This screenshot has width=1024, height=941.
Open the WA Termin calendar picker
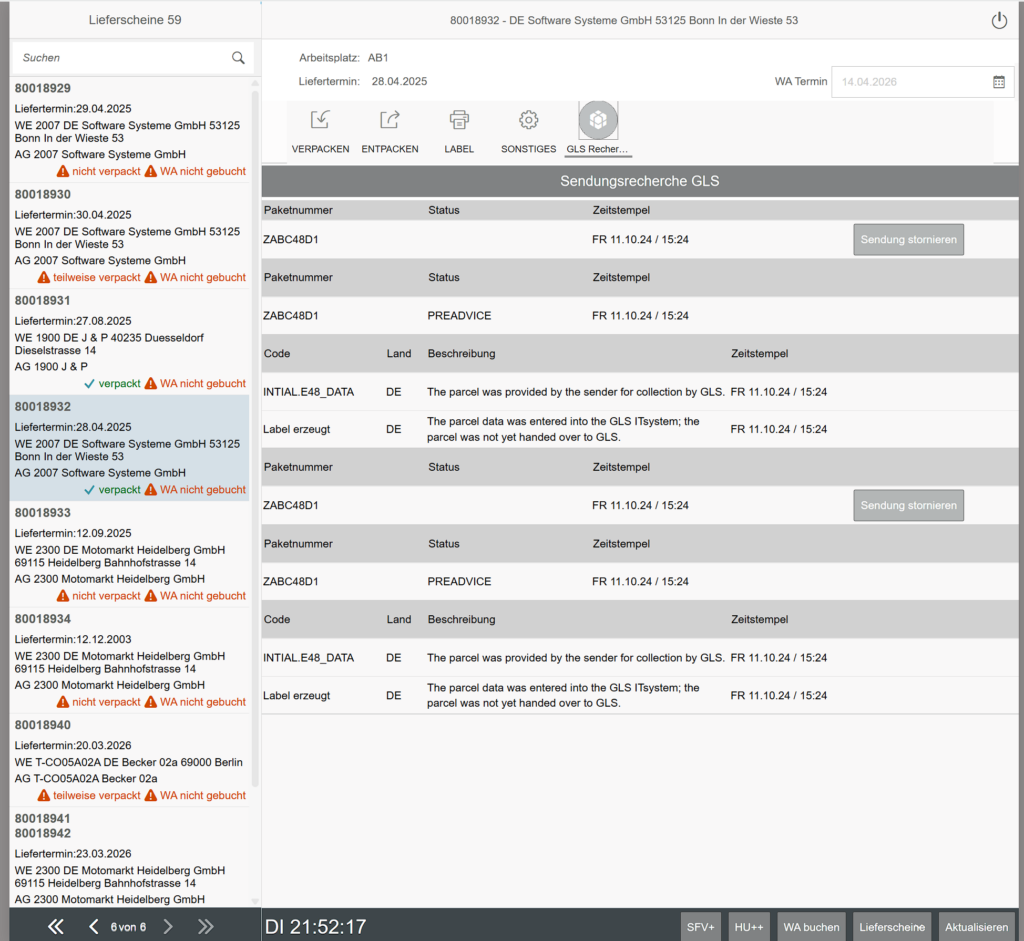[998, 82]
